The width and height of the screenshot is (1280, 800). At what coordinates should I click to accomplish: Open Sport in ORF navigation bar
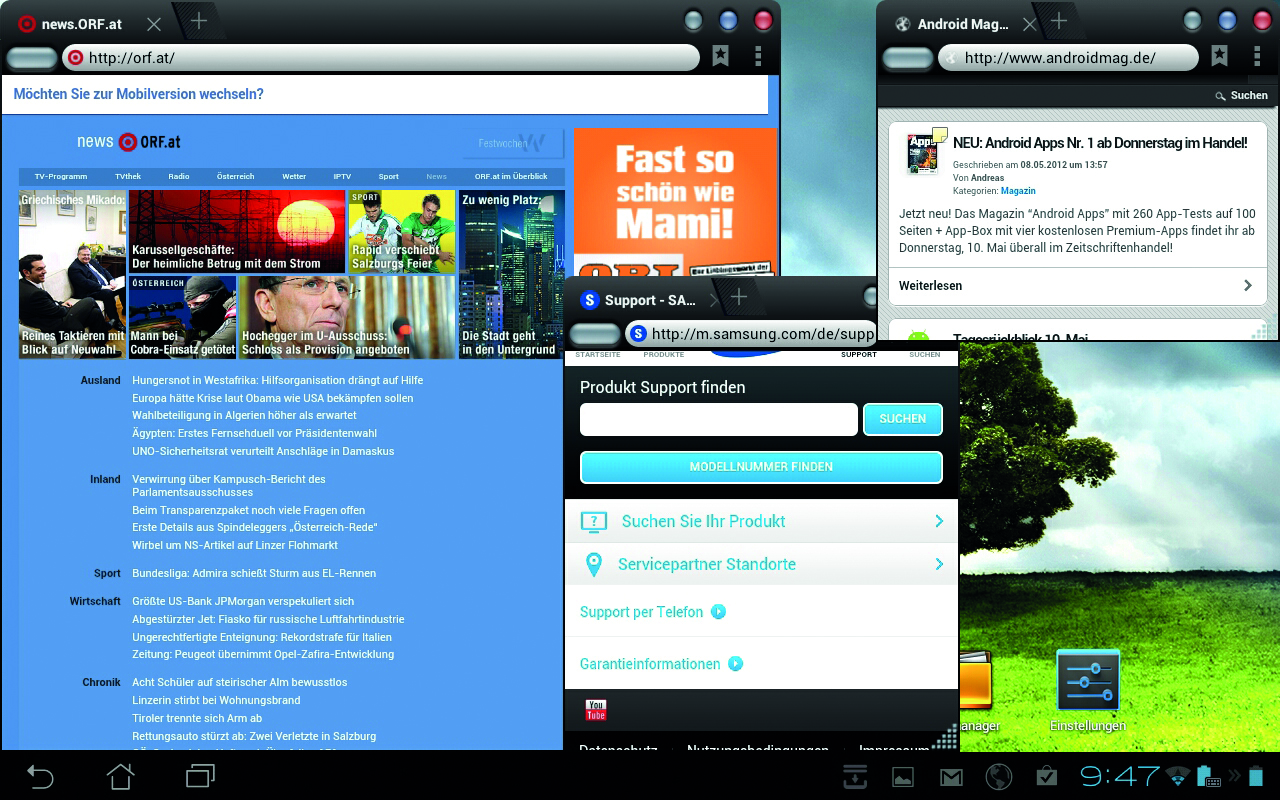pos(389,176)
